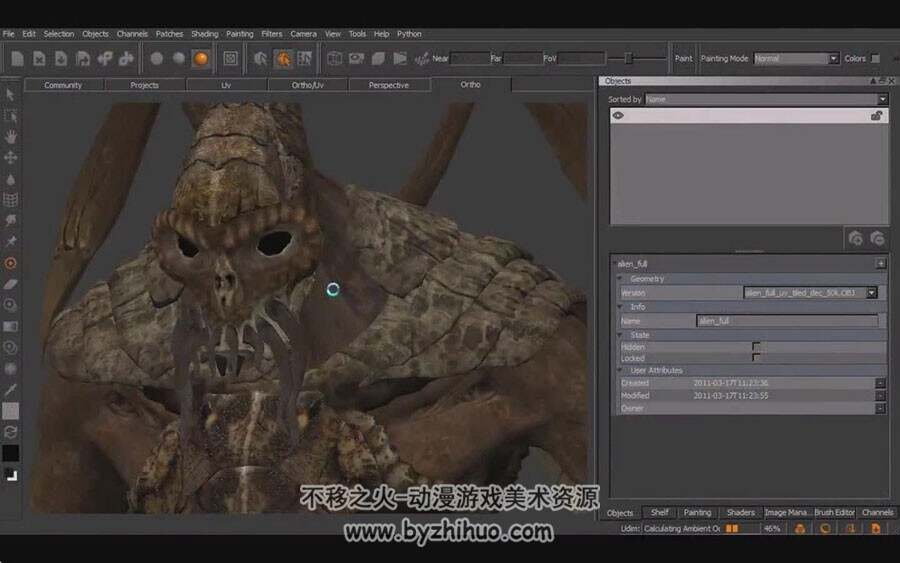Screen dimensions: 900x563
Task: Click the Paint button in toolbar
Action: click(683, 59)
